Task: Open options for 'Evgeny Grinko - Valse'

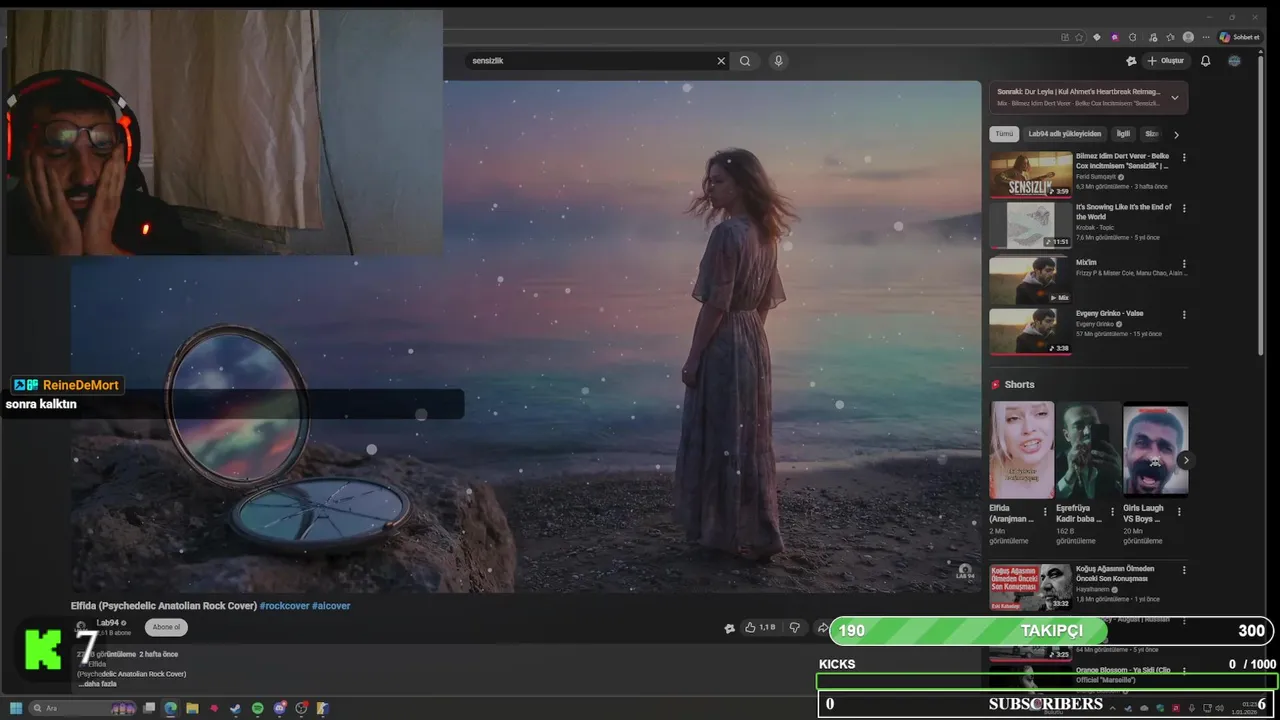Action: pyautogui.click(x=1184, y=314)
